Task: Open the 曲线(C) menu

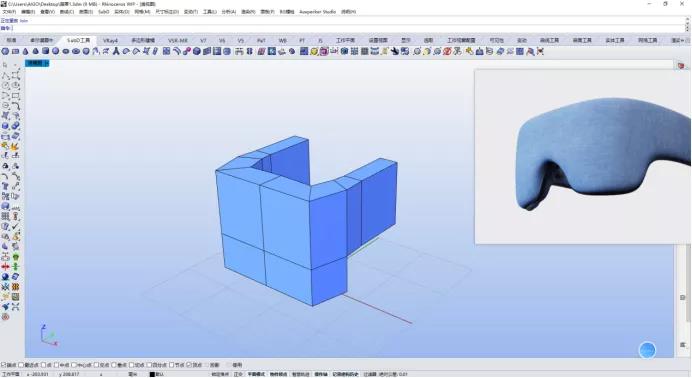Action: click(67, 11)
